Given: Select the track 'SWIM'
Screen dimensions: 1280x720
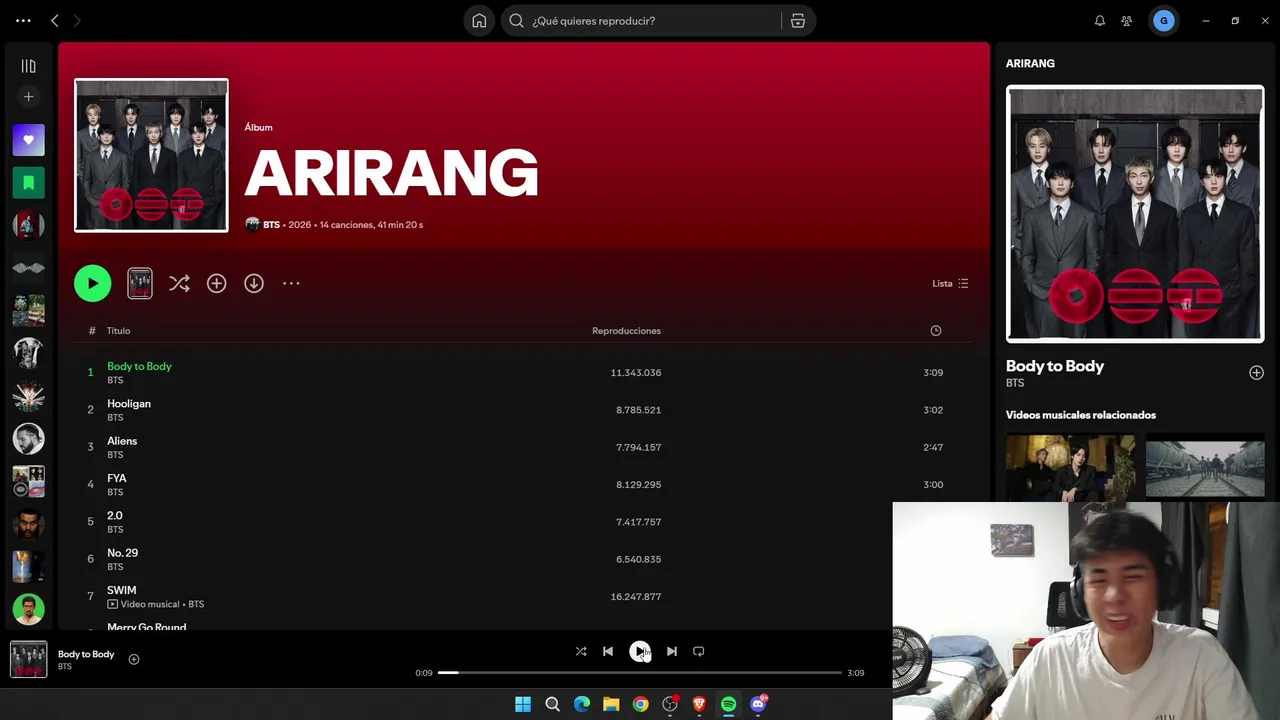Looking at the screenshot, I should click(x=121, y=590).
